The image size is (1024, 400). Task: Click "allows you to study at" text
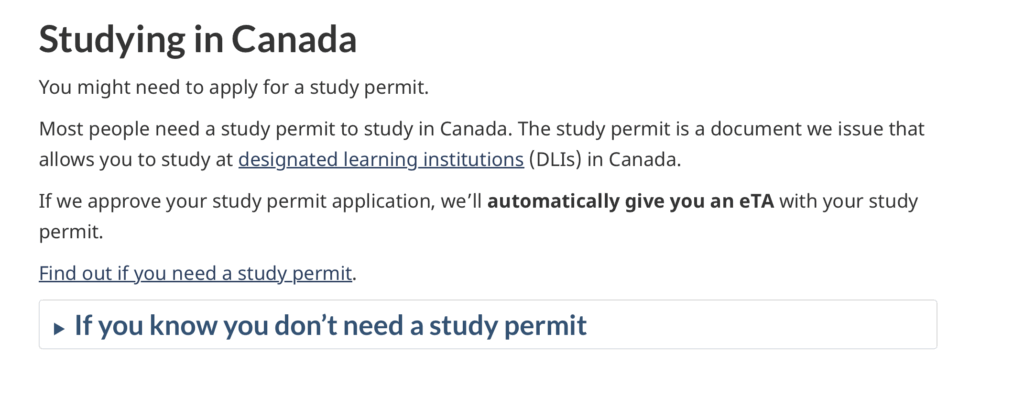[x=136, y=159]
